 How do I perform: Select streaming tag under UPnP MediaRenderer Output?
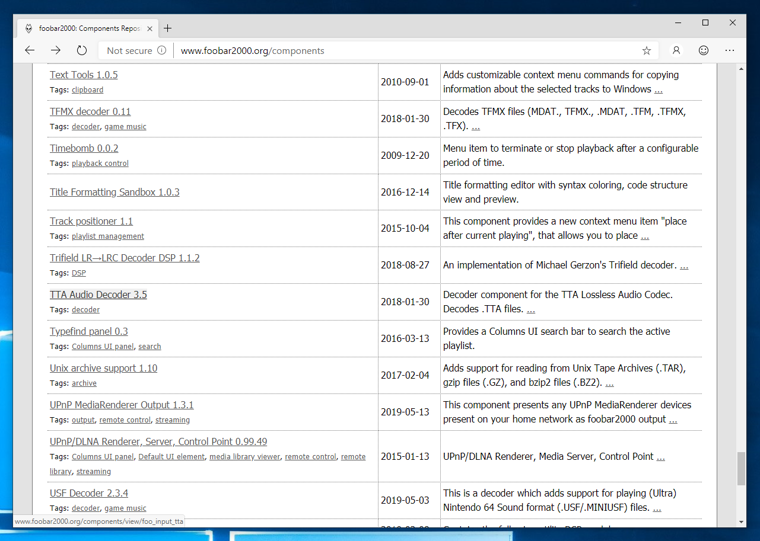click(173, 420)
